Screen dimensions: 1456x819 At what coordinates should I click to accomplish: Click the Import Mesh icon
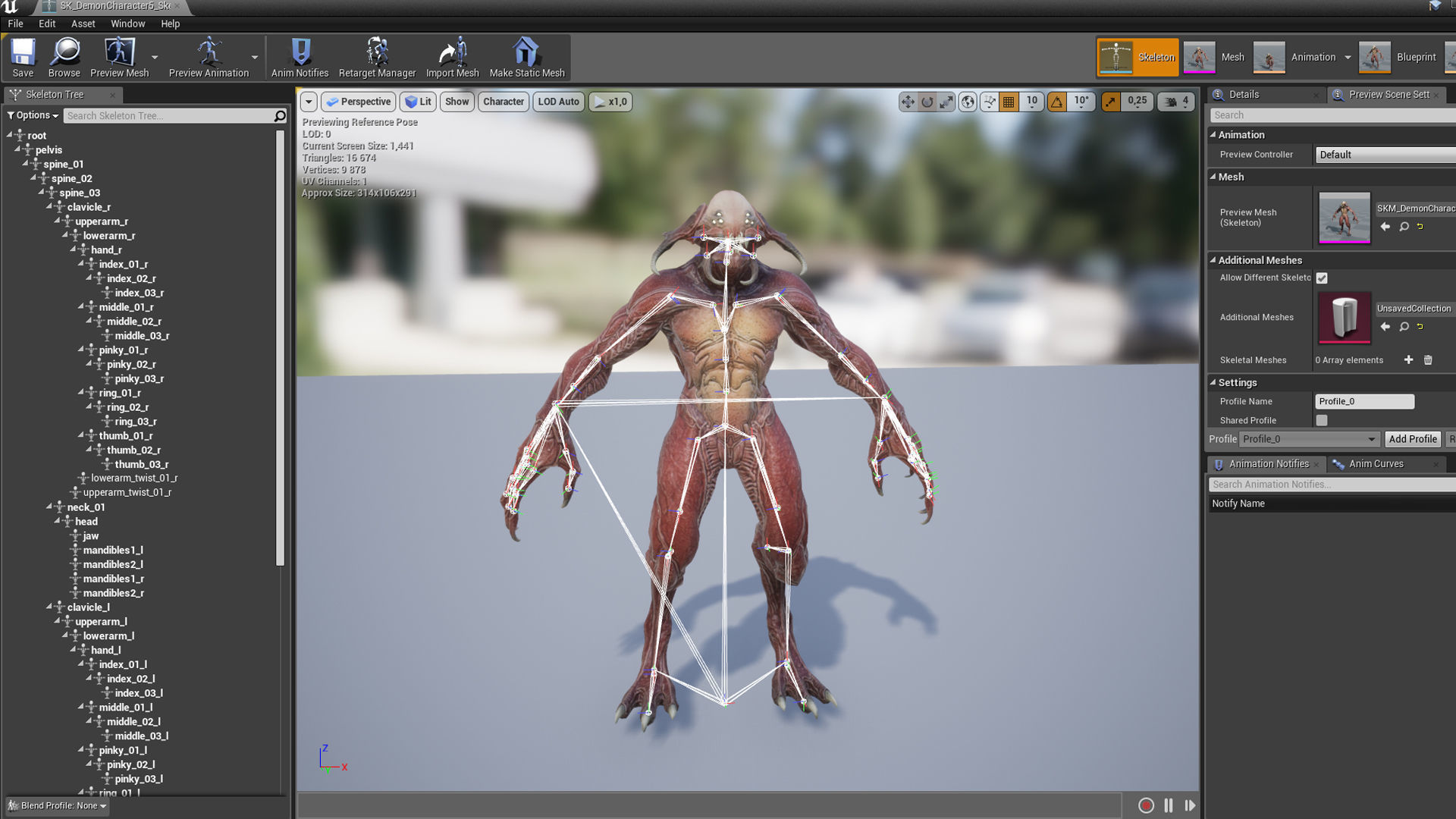click(453, 58)
